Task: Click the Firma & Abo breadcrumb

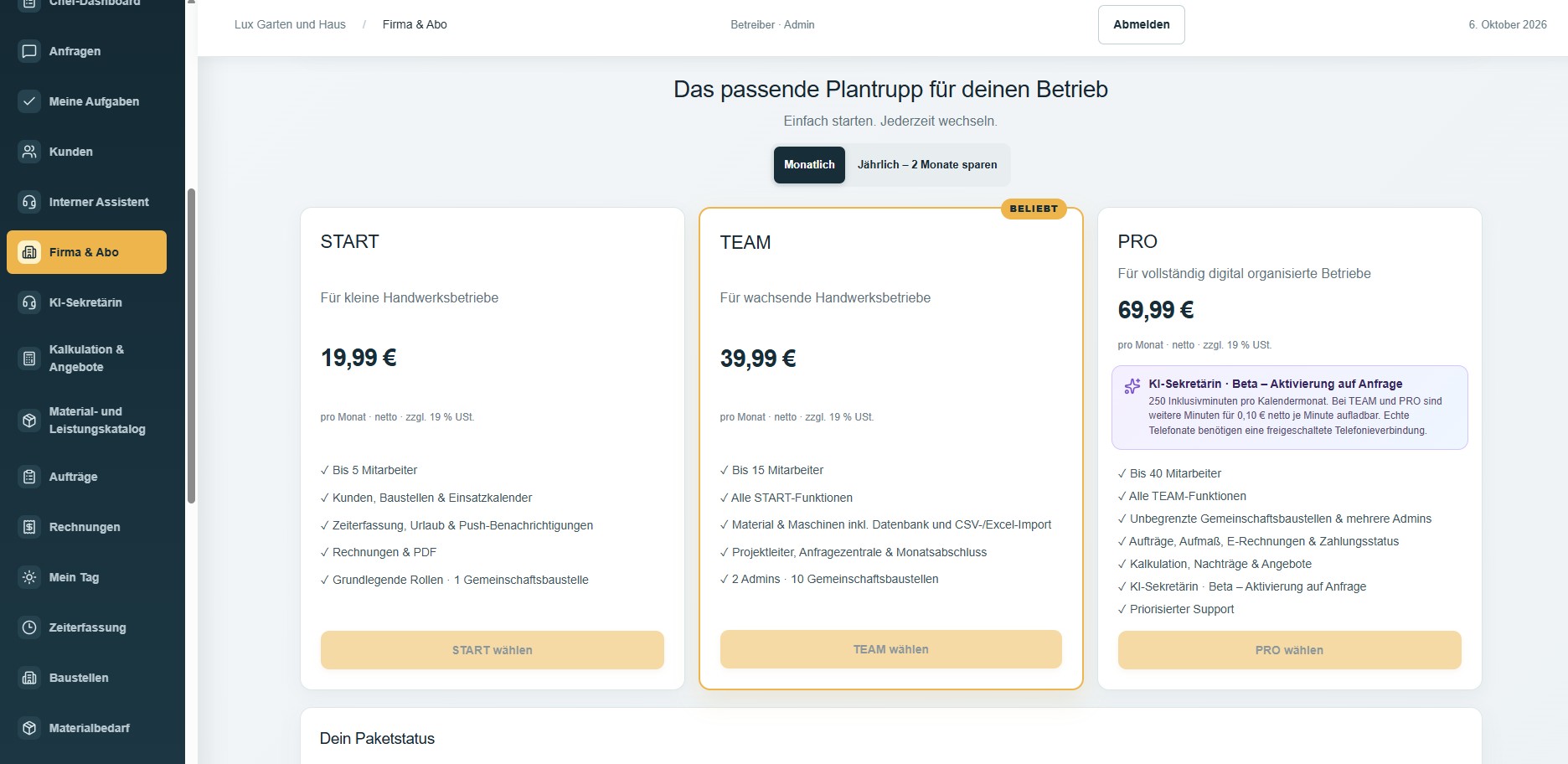Action: (x=415, y=24)
